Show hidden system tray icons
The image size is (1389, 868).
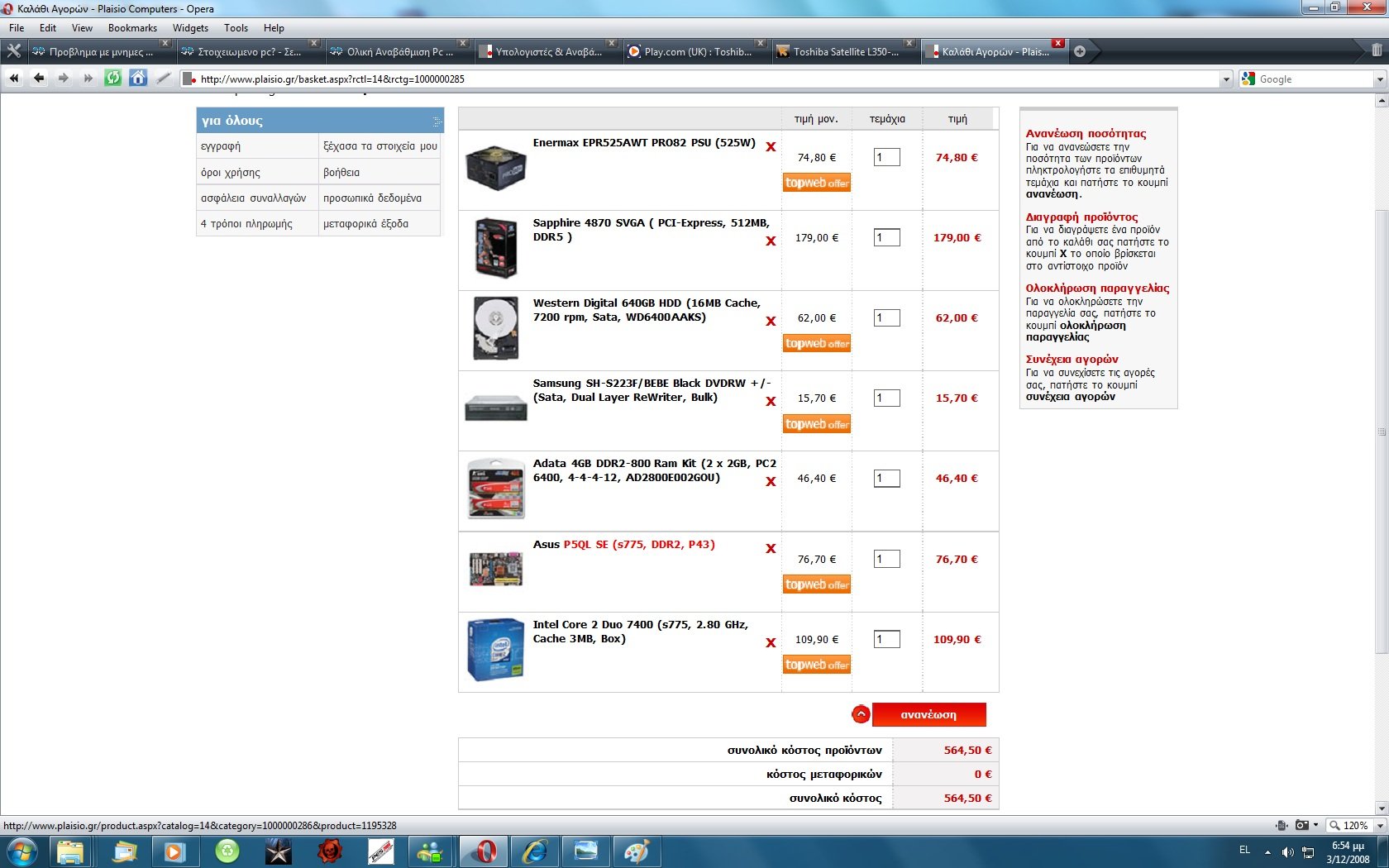tap(1267, 852)
